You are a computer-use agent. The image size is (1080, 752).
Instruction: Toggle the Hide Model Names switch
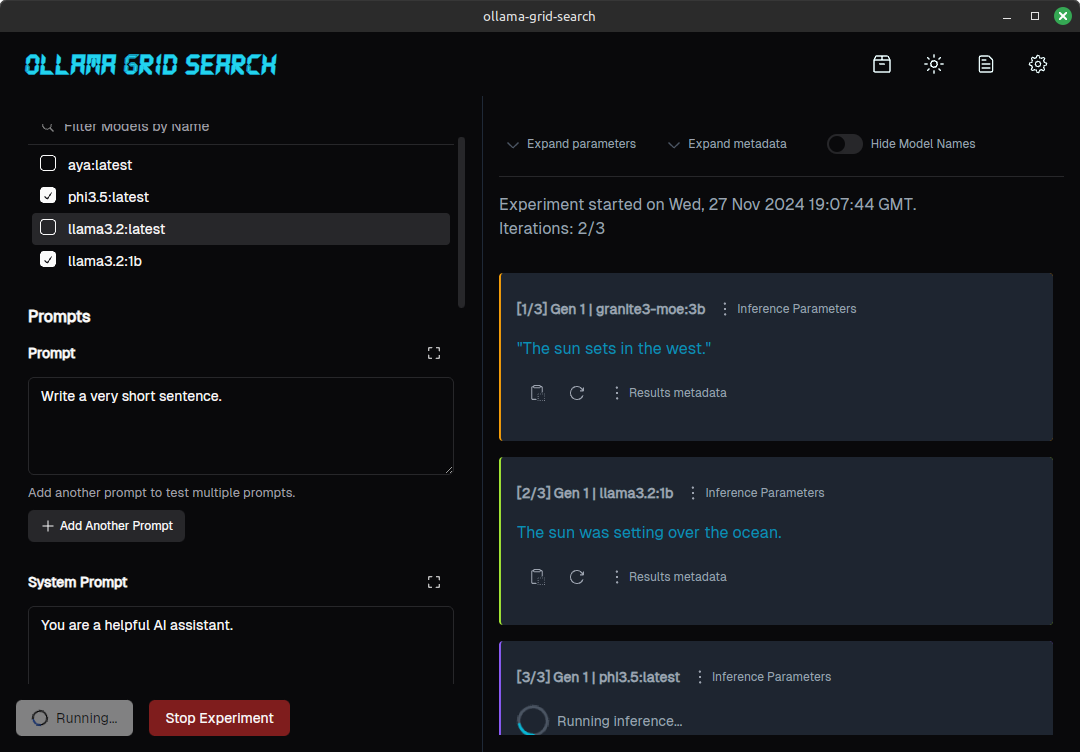(844, 144)
